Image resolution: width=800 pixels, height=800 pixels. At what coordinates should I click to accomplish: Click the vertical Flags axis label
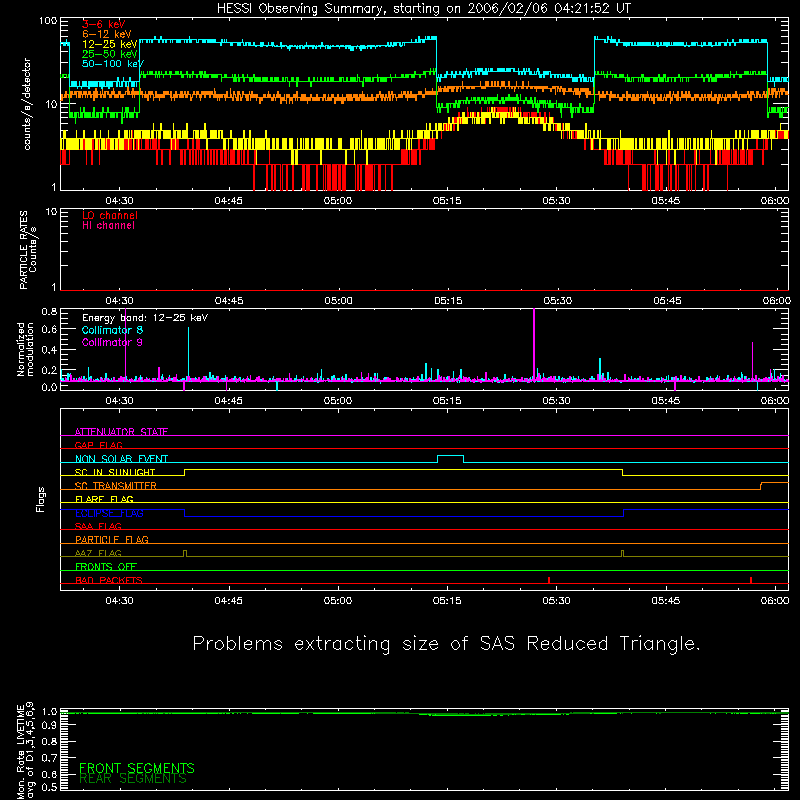[x=40, y=499]
